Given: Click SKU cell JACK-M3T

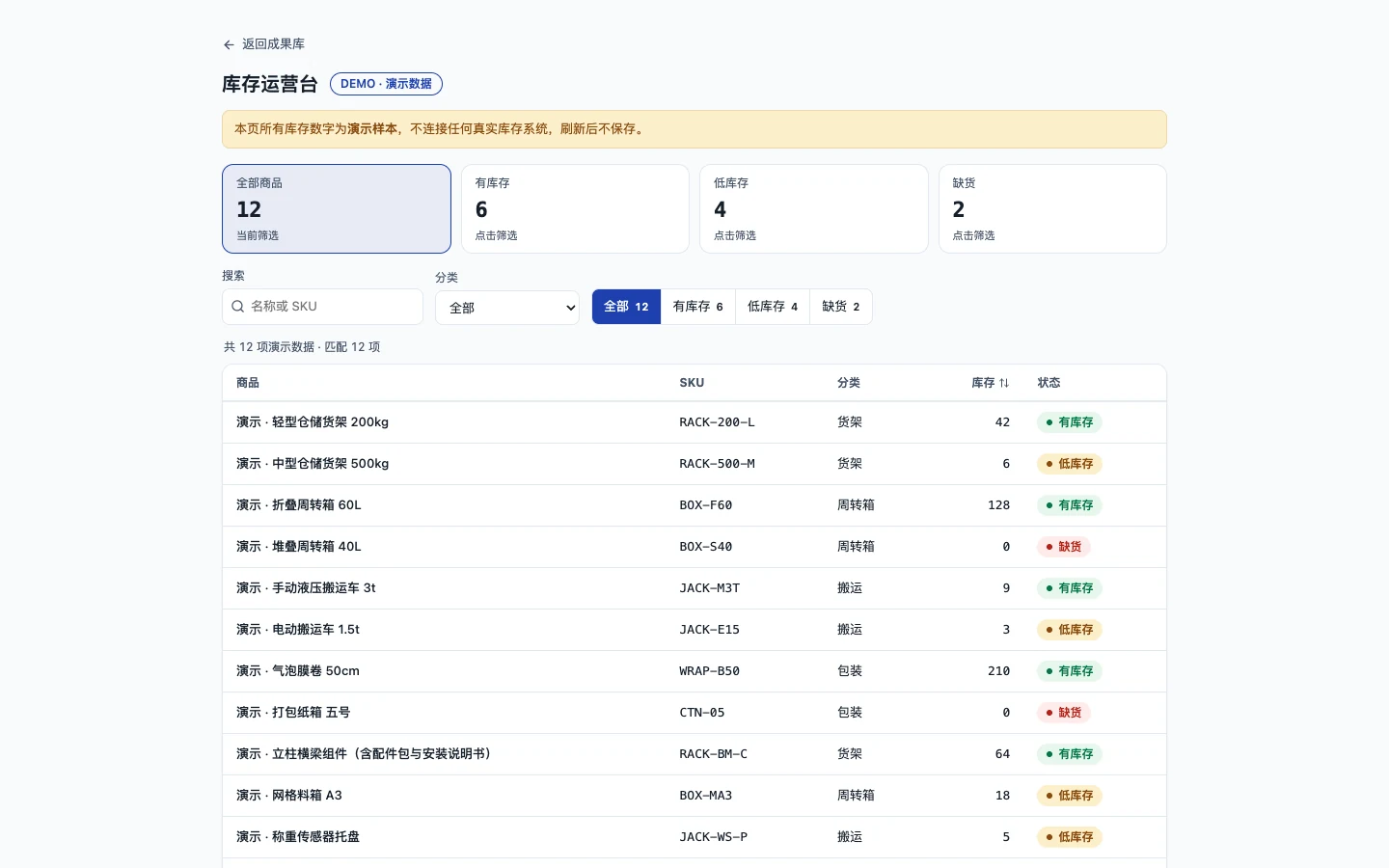Looking at the screenshot, I should (x=709, y=588).
